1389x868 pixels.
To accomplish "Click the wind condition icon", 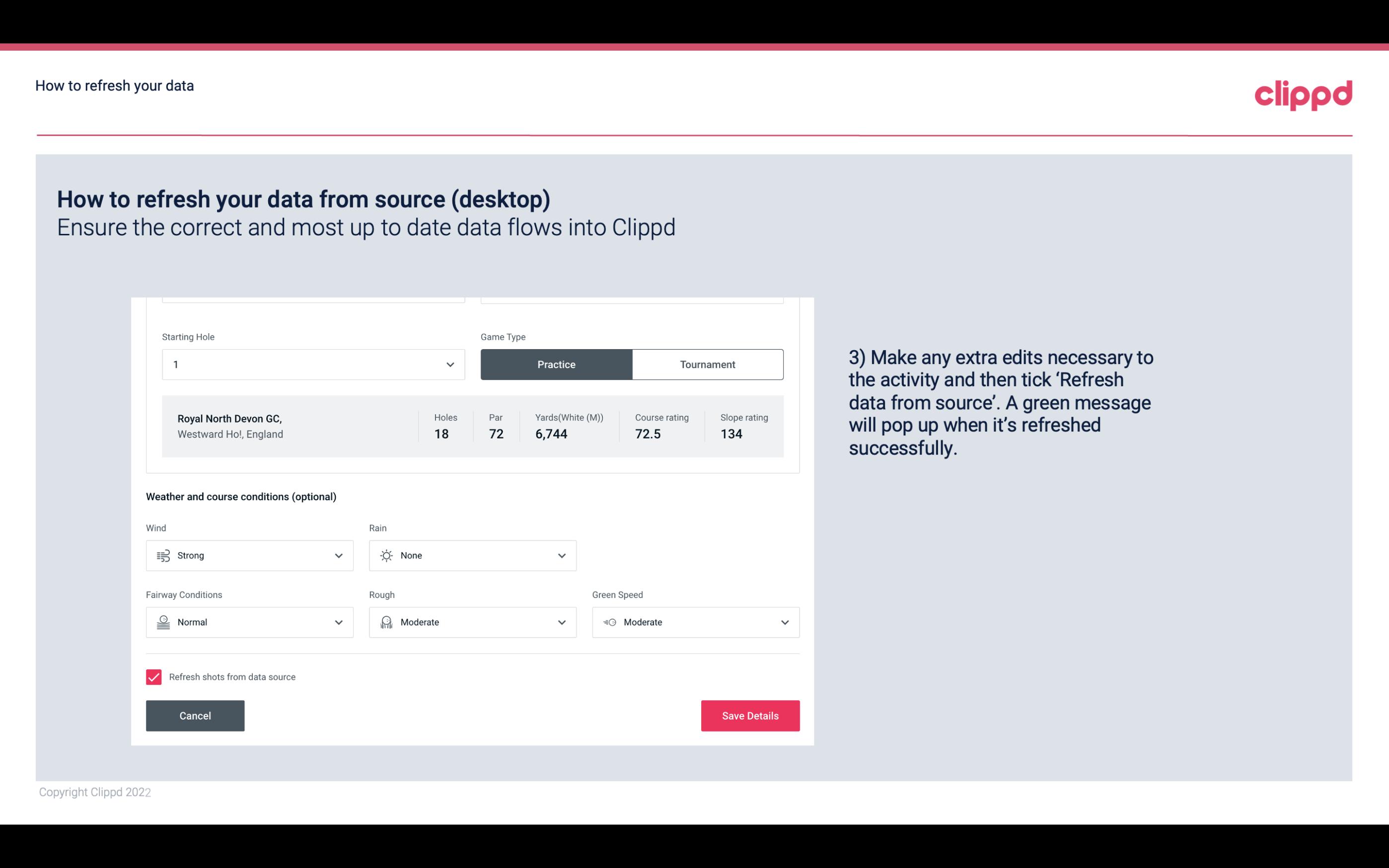I will (x=163, y=555).
